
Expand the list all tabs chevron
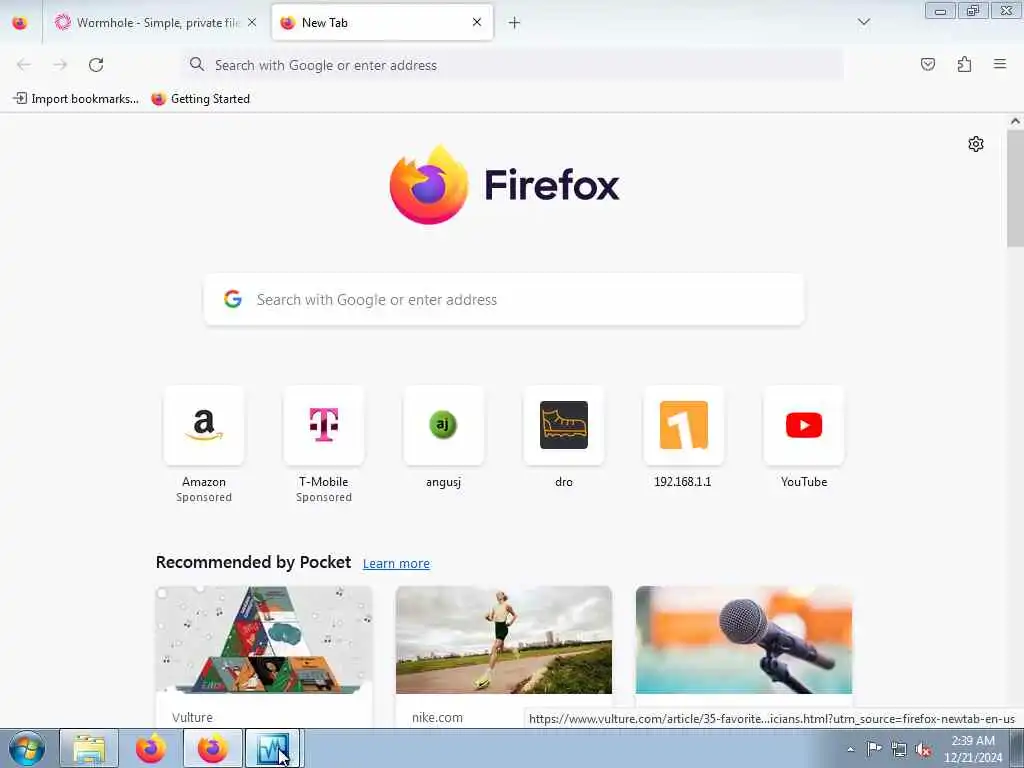(x=863, y=22)
